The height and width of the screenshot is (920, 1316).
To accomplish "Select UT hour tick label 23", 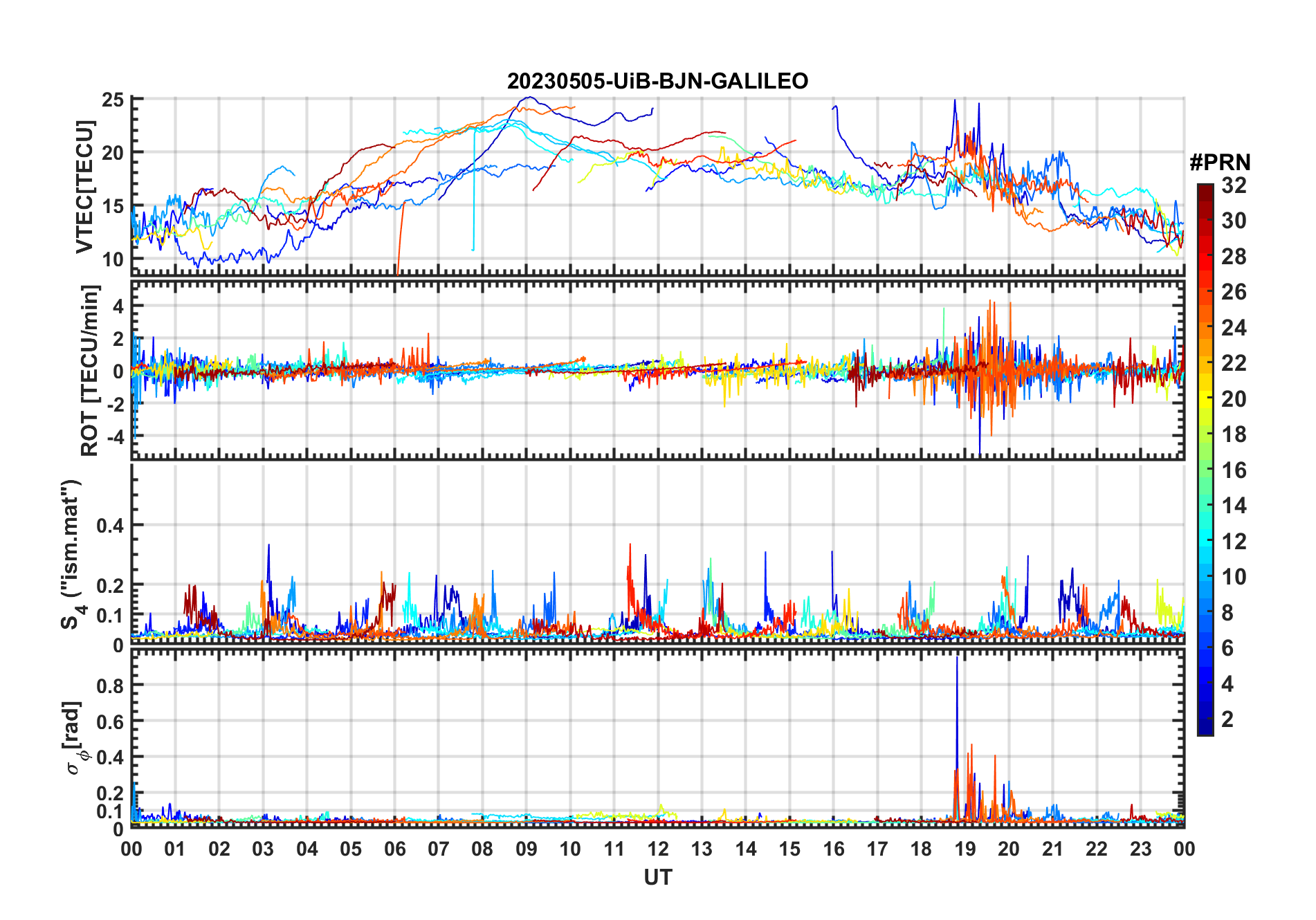I will tap(1140, 849).
